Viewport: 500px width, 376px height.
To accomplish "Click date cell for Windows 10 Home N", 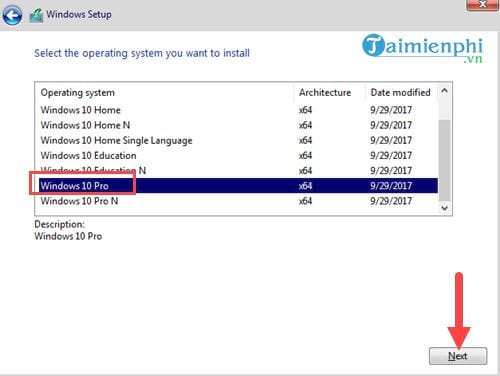I will (x=391, y=125).
